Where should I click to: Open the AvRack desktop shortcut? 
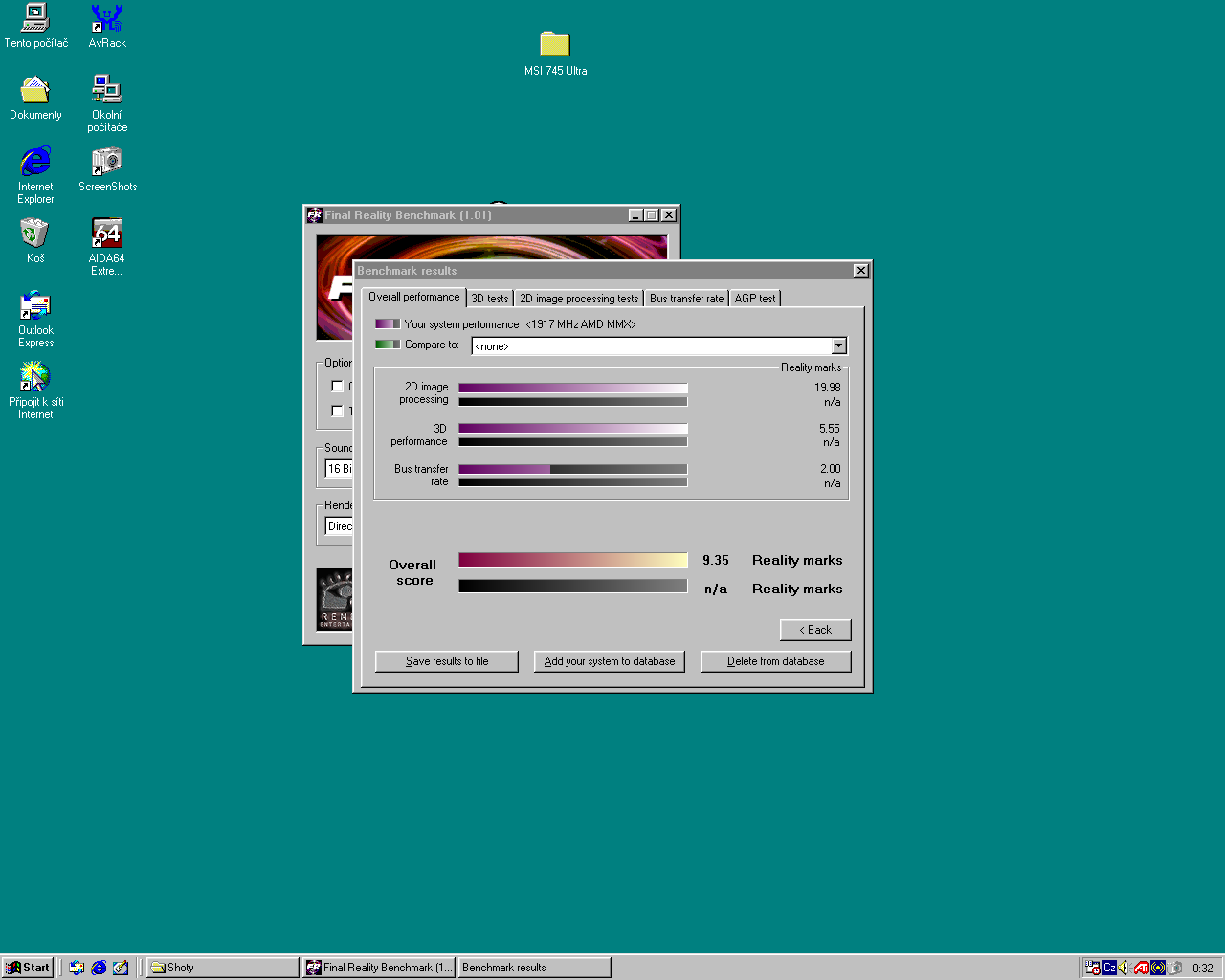106,19
